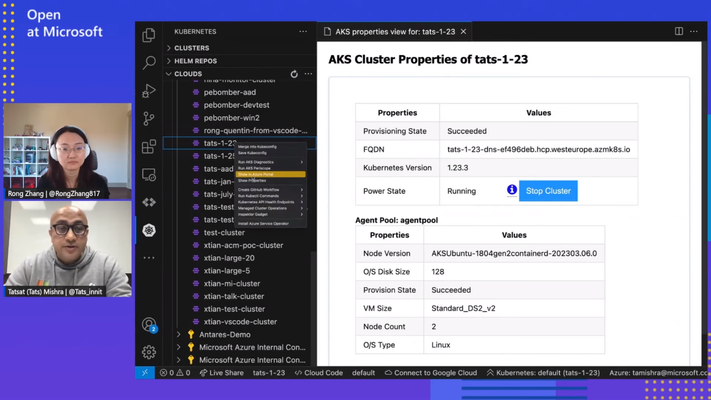Open the Remote Explorer view
711x400 pixels.
coord(149,175)
